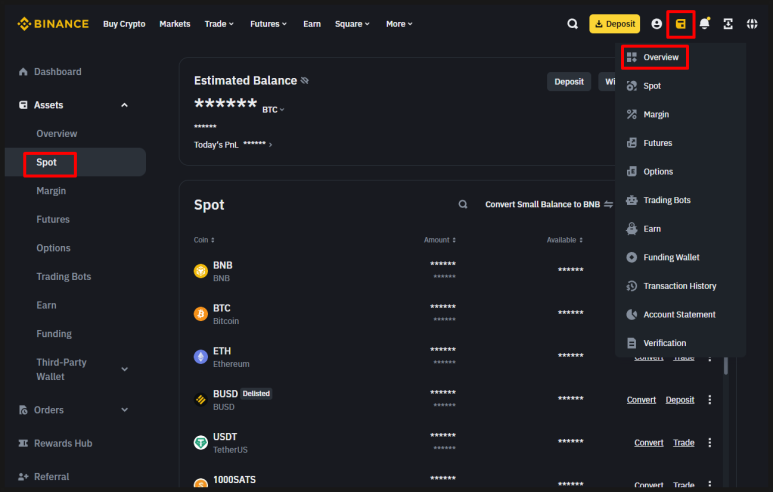Viewport: 773px width, 492px height.
Task: Select Earn in wallet dropdown
Action: click(652, 229)
